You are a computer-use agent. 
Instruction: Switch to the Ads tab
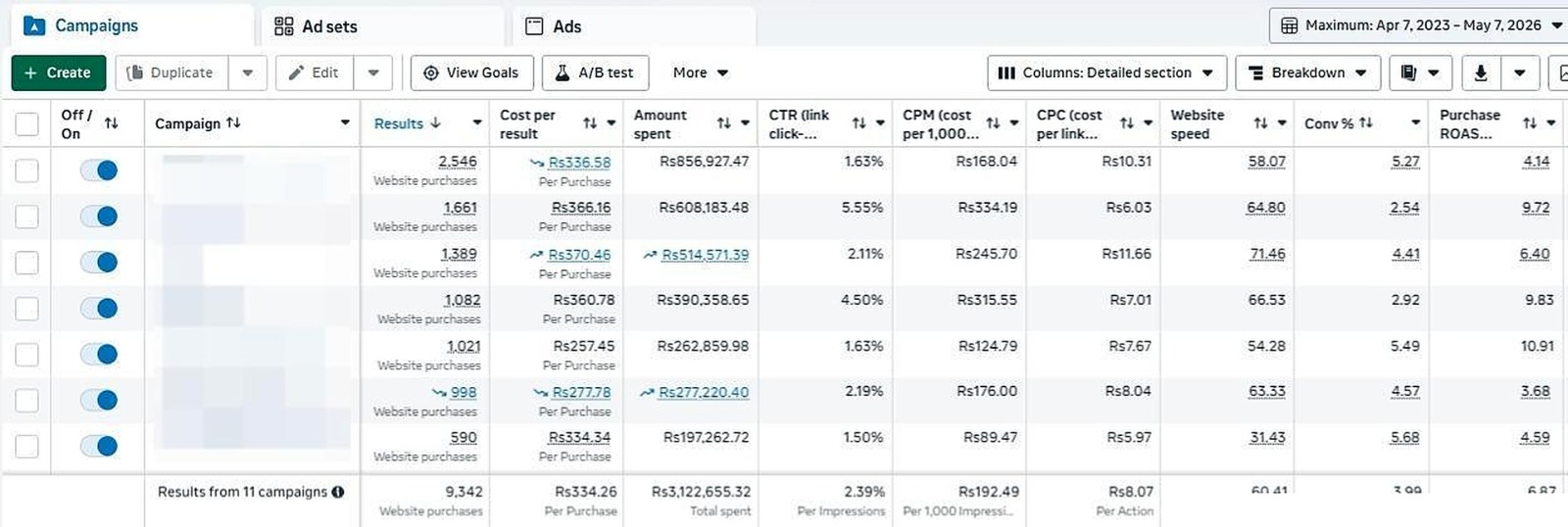click(634, 26)
